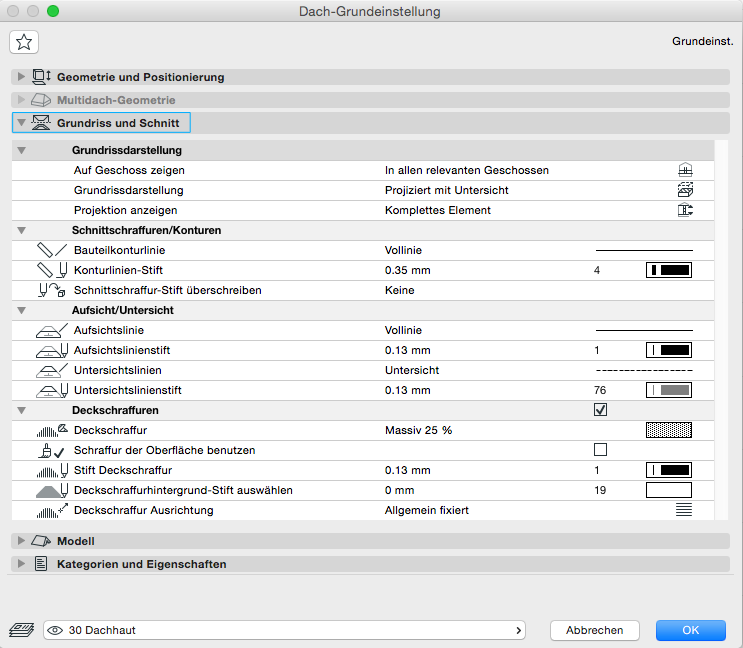Expand Kategorien und Eigenschaften section
The height and width of the screenshot is (648, 743).
pos(22,564)
